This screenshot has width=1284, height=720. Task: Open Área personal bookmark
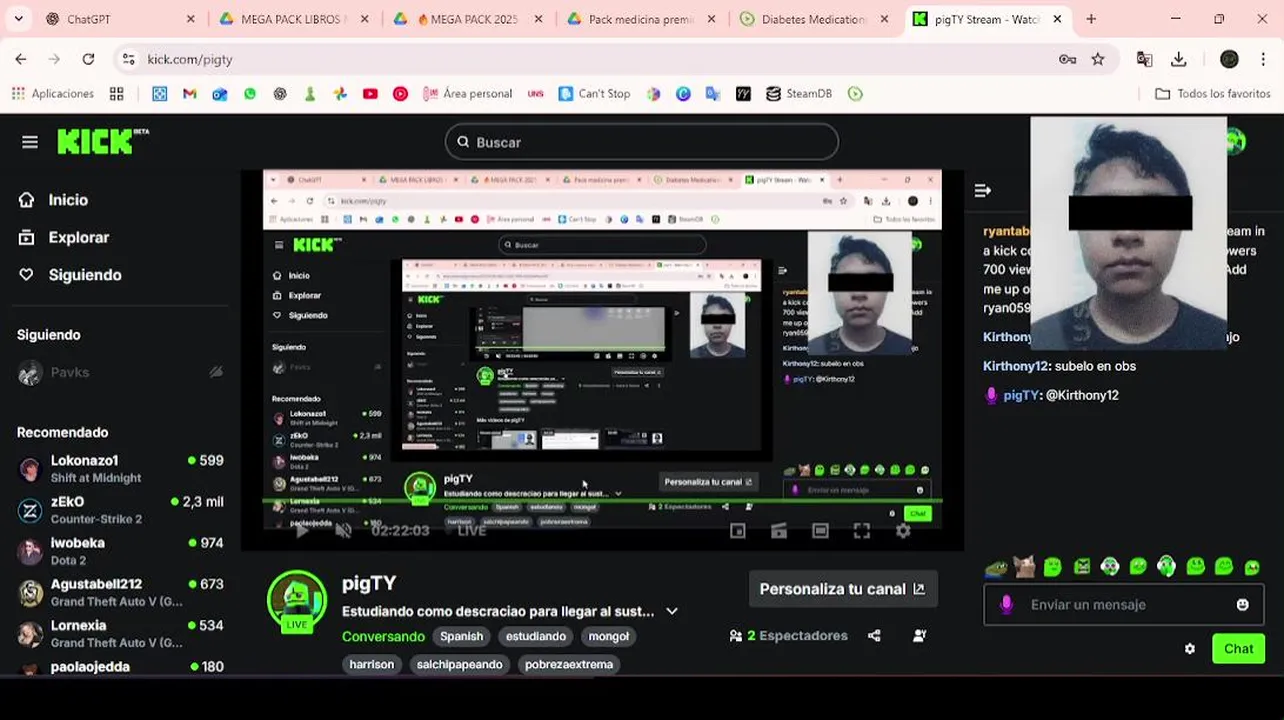(x=467, y=93)
